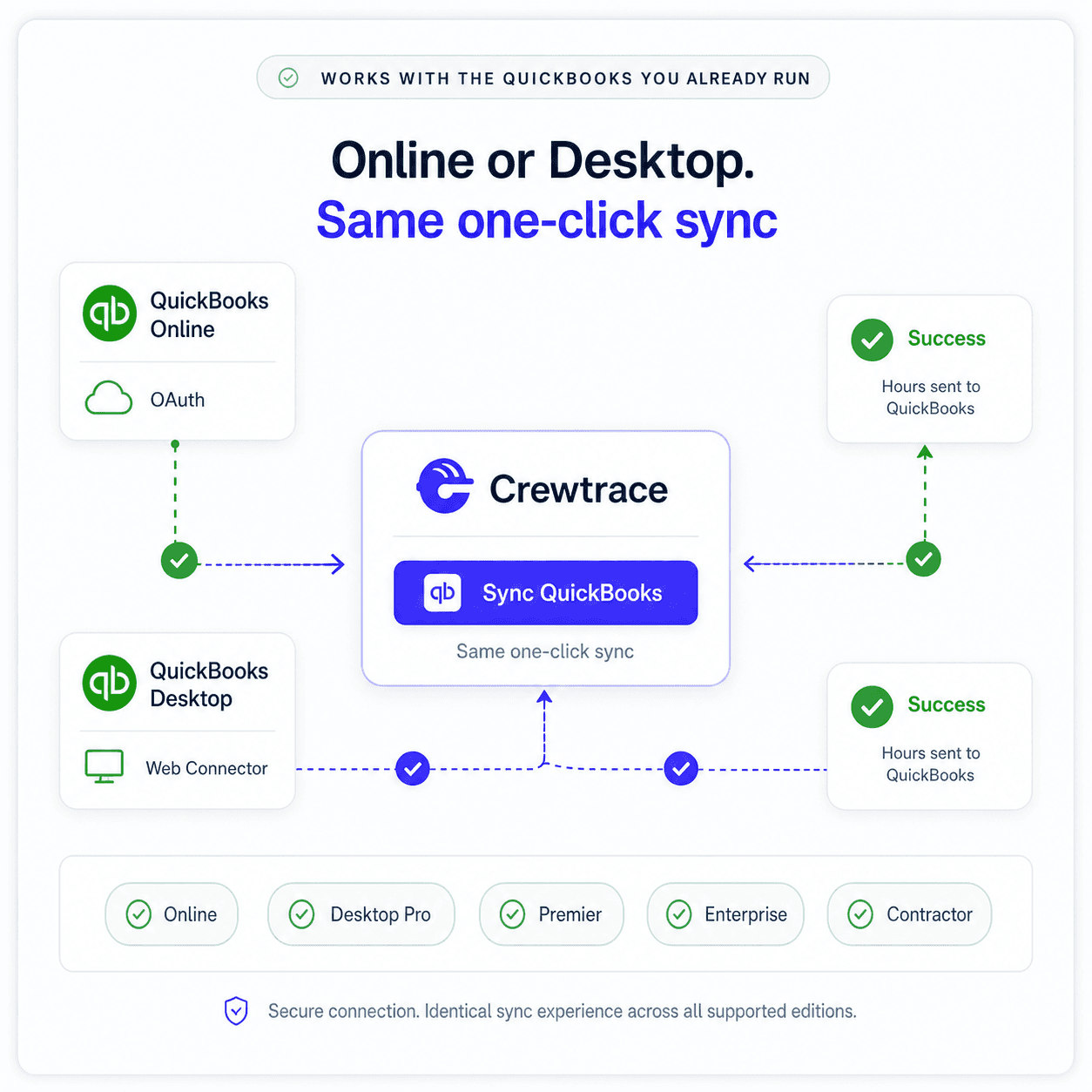This screenshot has width=1092, height=1092.
Task: Click the shield icon by Secure connection
Action: (236, 1011)
